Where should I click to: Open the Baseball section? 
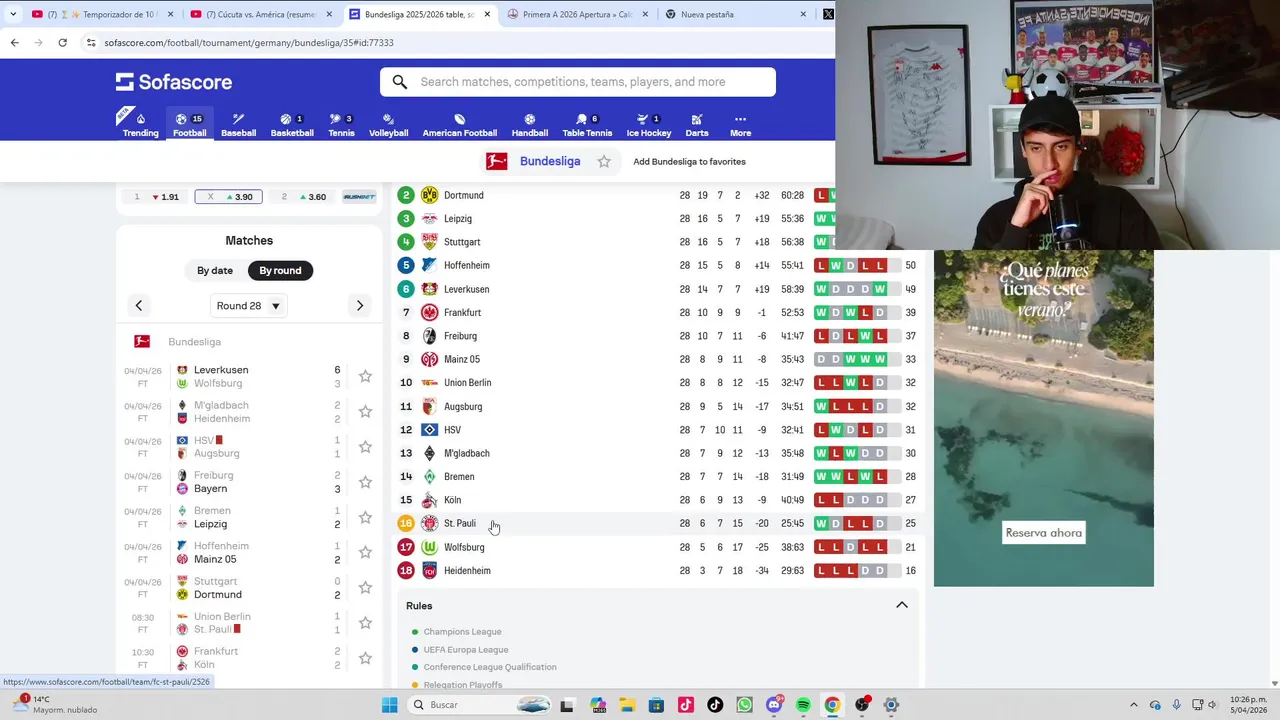[x=238, y=125]
